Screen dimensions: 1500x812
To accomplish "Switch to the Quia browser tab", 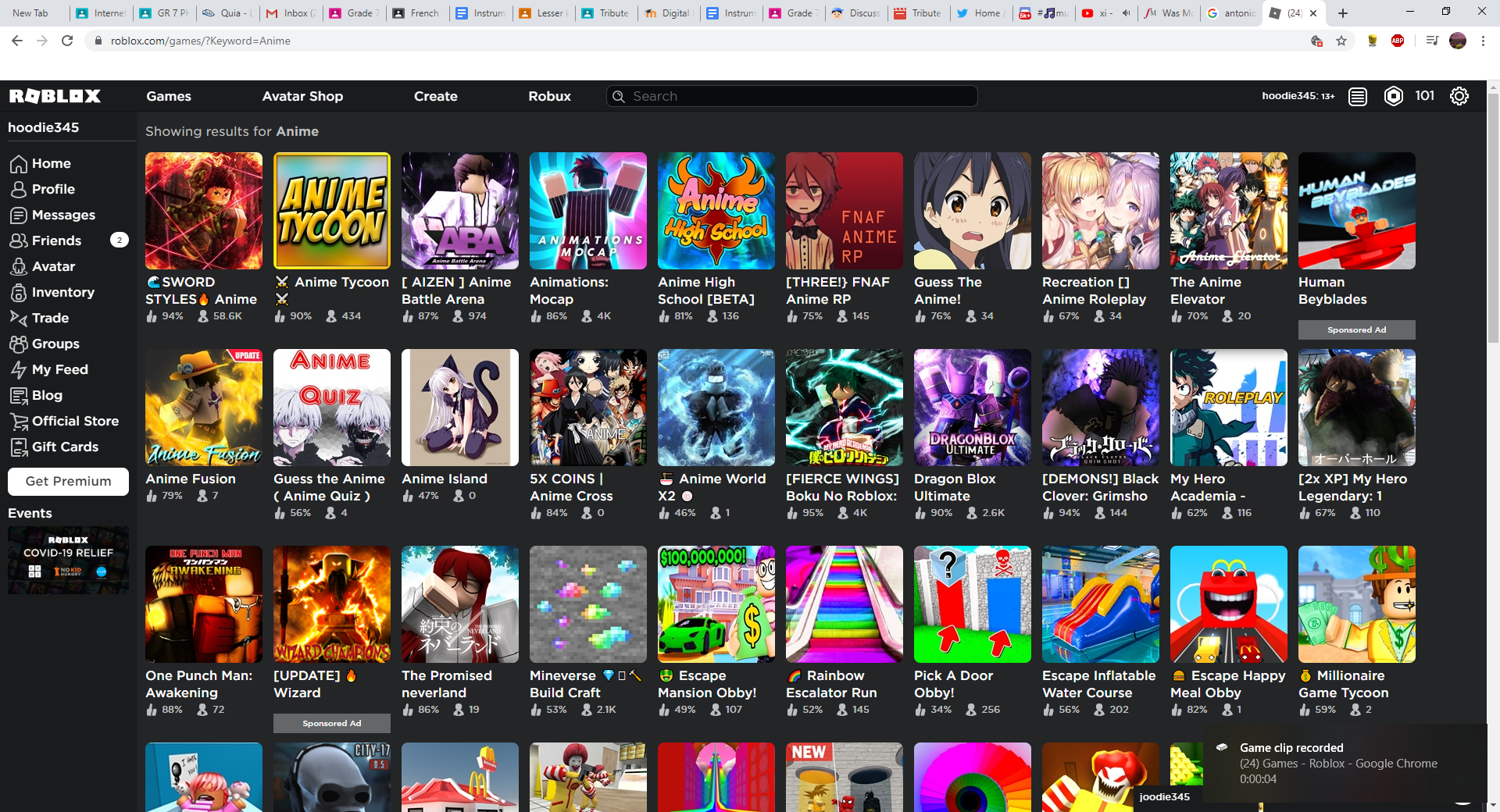I will click(227, 13).
